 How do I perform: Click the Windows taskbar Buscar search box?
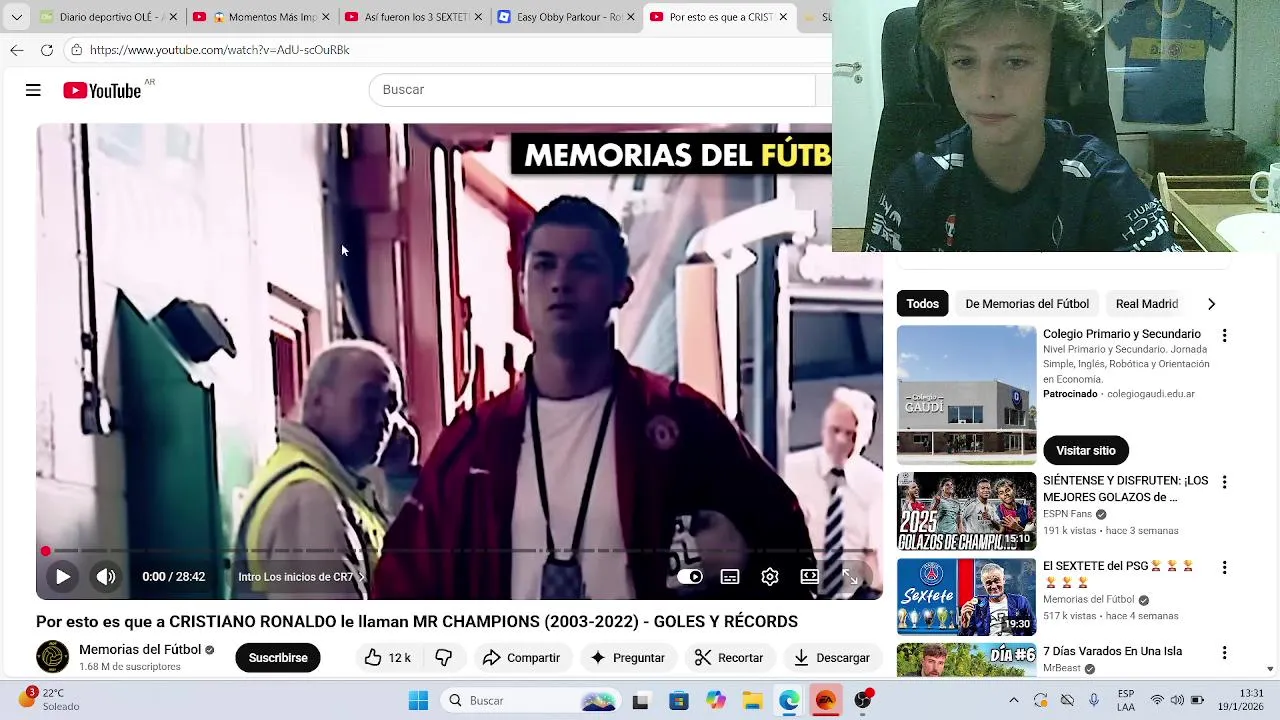coord(532,701)
